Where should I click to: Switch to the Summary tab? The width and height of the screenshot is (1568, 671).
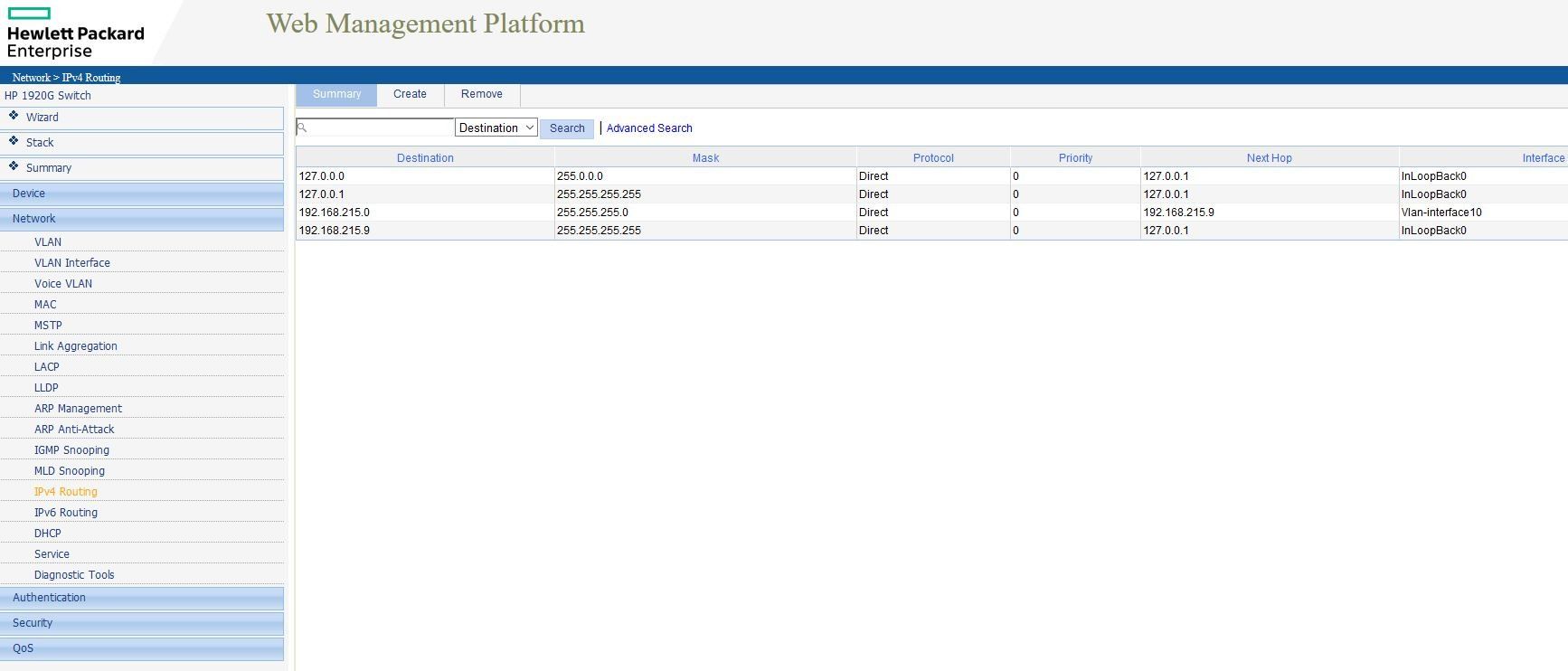(x=336, y=95)
